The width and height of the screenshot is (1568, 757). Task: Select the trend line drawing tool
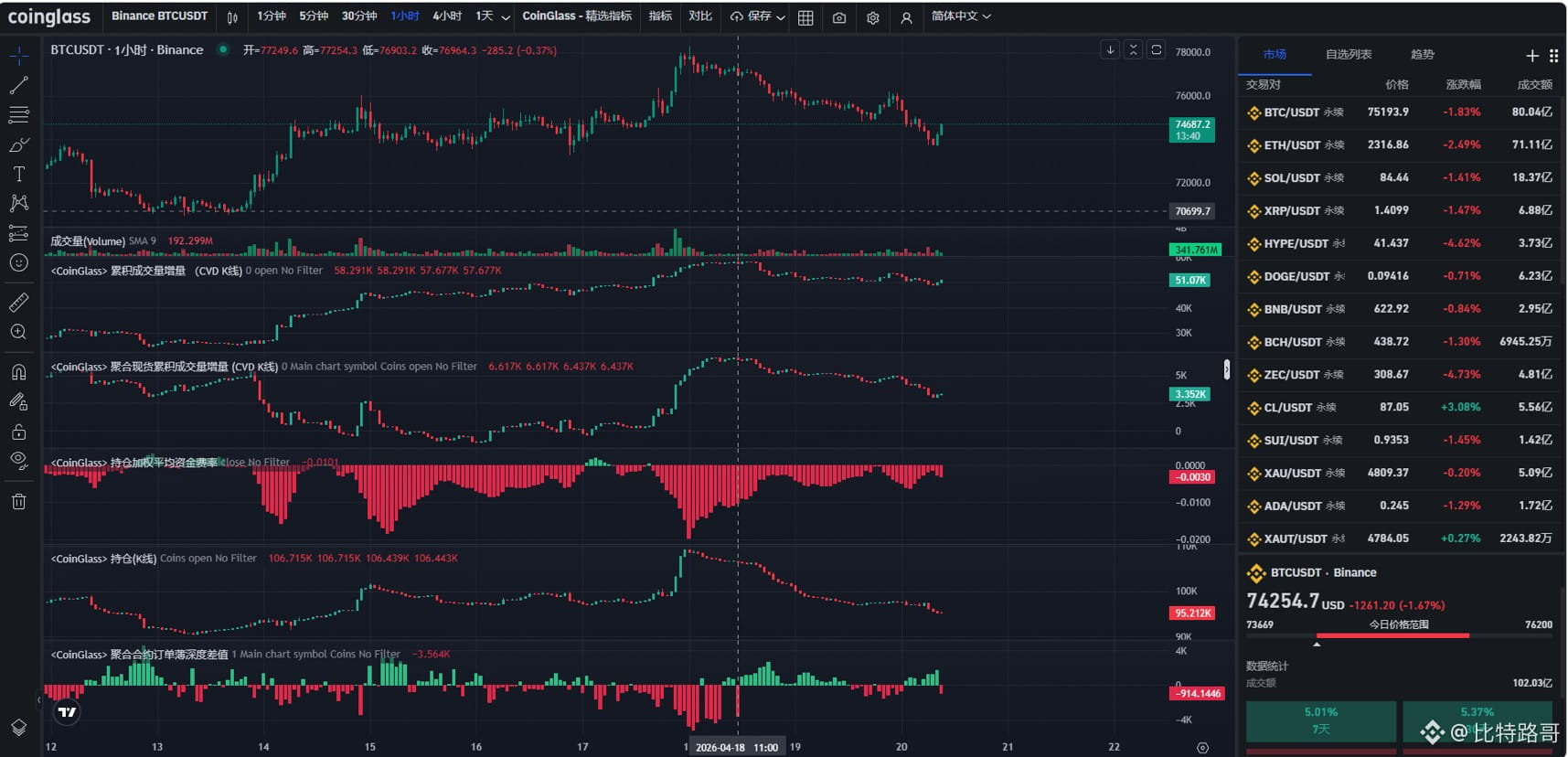(x=18, y=86)
